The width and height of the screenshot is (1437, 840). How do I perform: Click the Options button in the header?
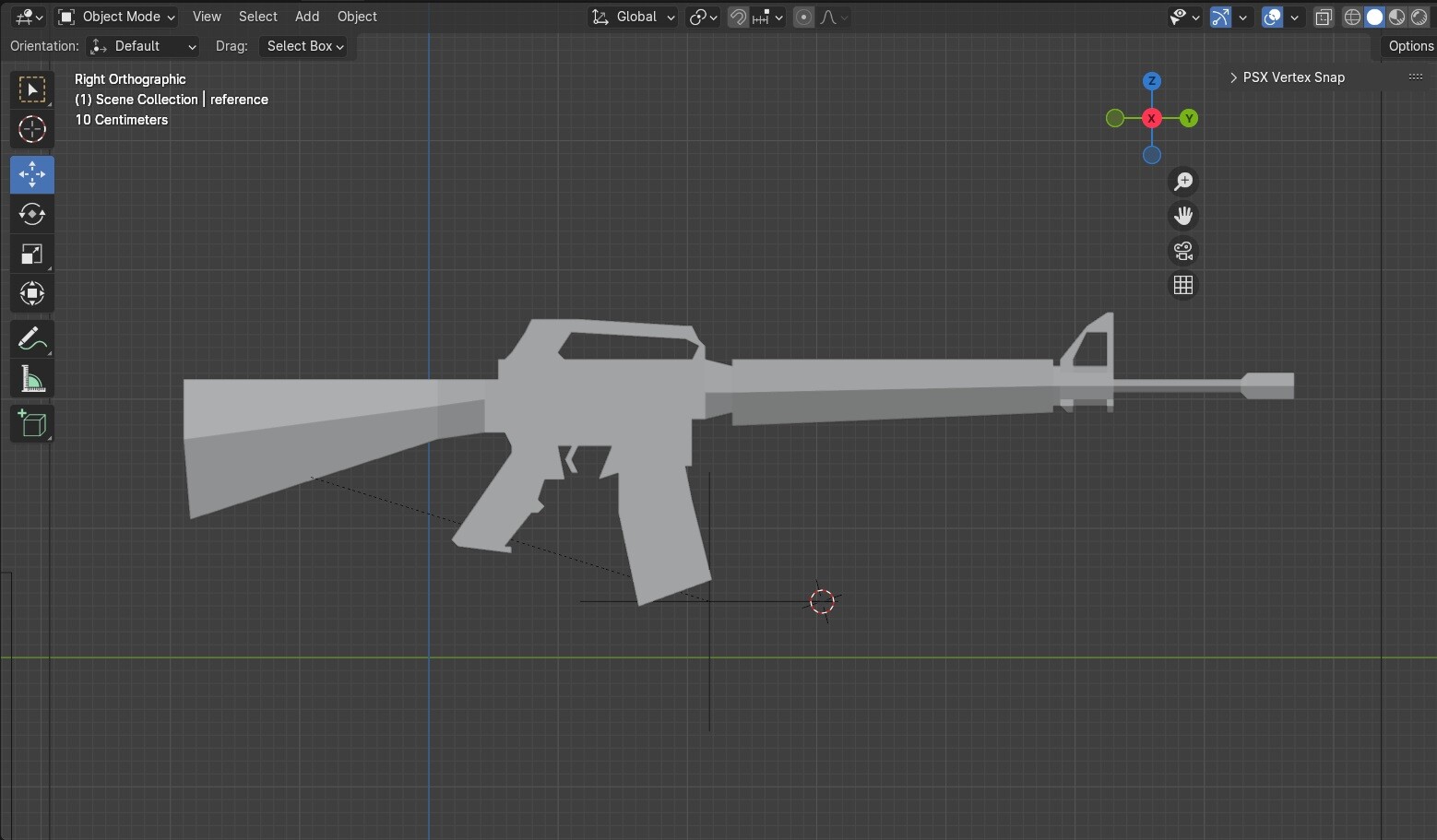[x=1410, y=46]
